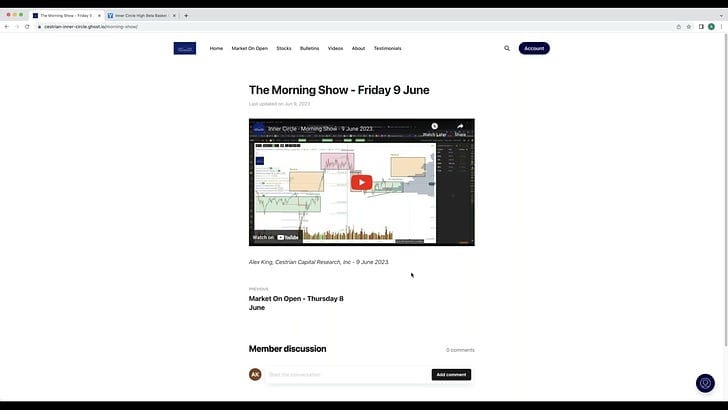The width and height of the screenshot is (728, 410).
Task: Open previous post Market On Open Thursday 8 June
Action: click(296, 303)
